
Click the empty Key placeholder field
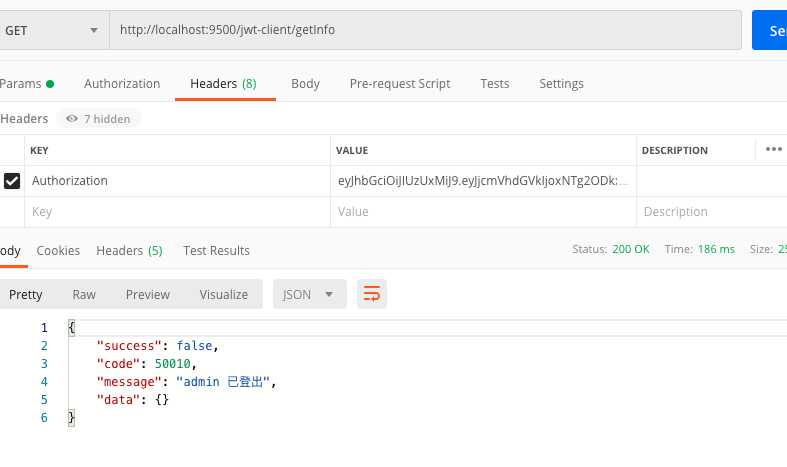tap(178, 212)
